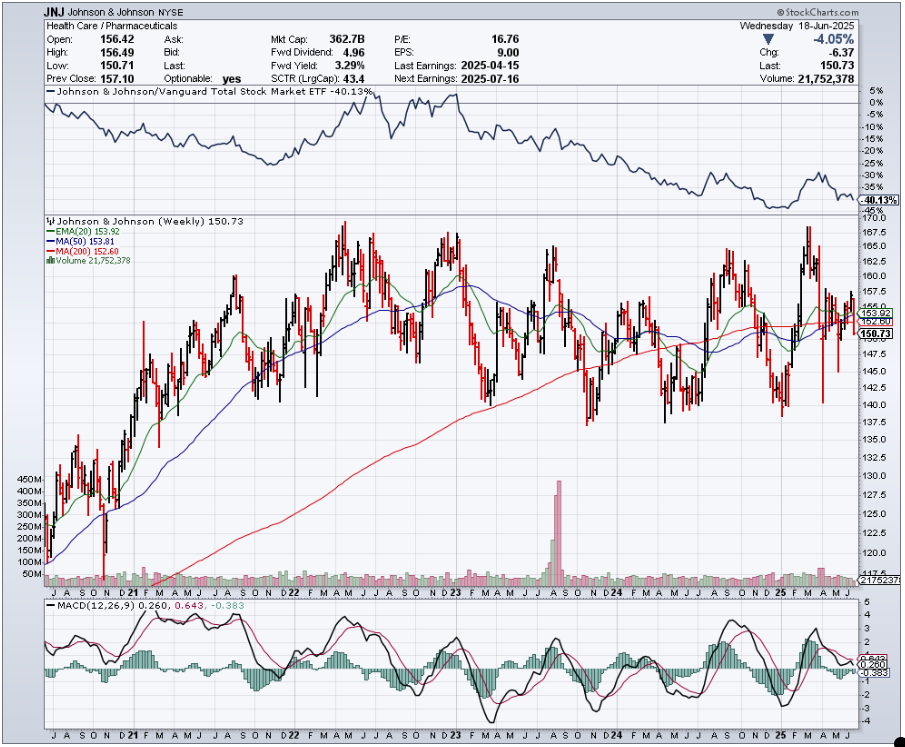Click the NYSE exchange label

point(170,13)
